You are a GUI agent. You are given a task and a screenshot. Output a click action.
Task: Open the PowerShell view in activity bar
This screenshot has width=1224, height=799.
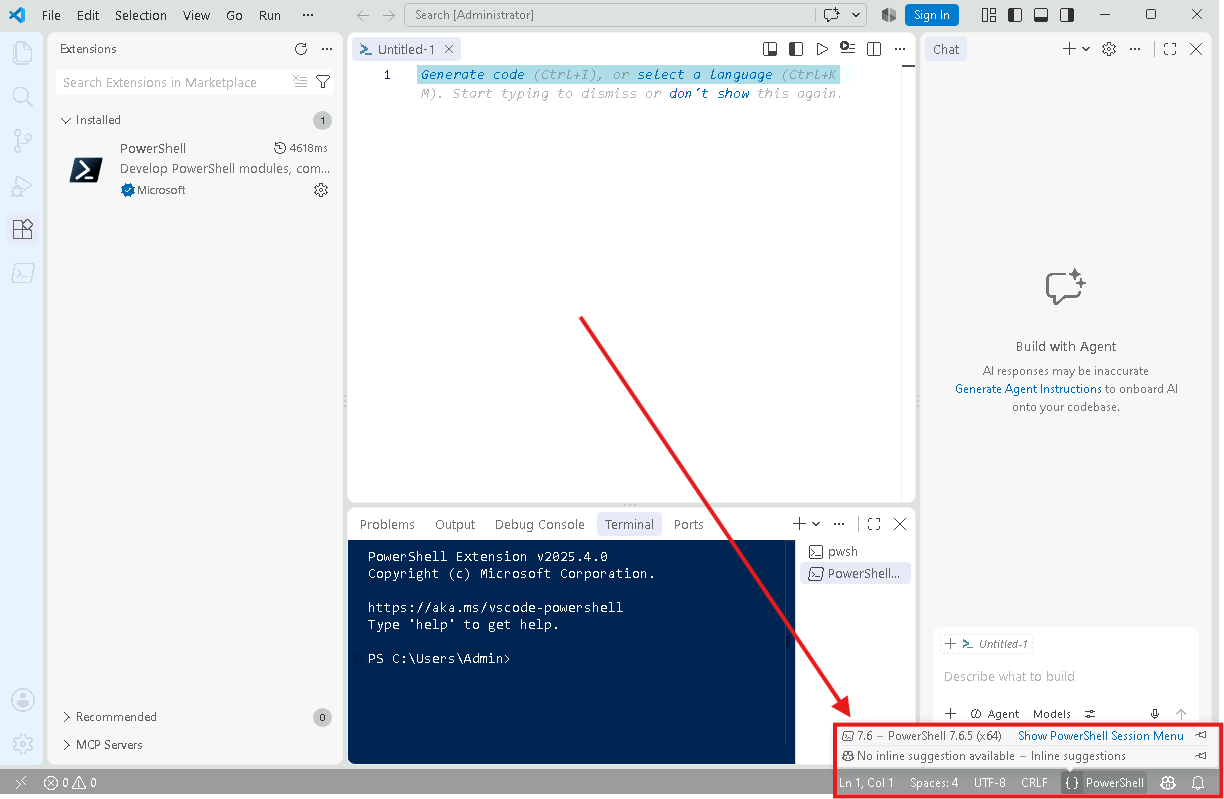point(22,273)
